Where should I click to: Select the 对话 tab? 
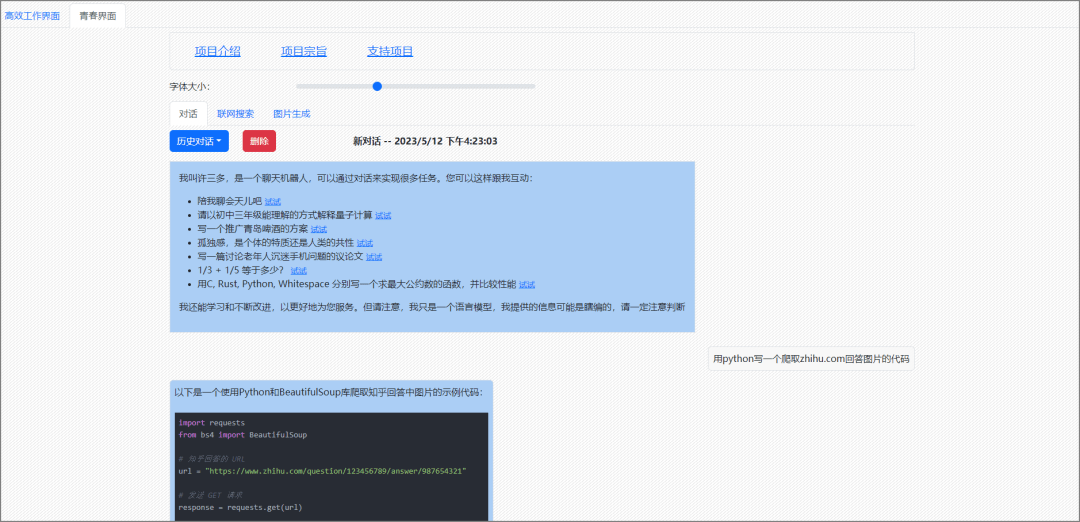(188, 114)
